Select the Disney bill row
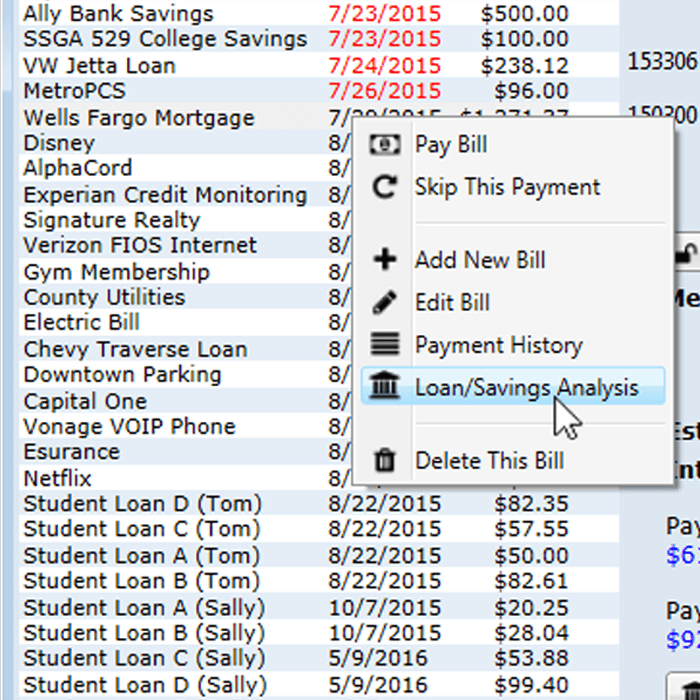 pyautogui.click(x=185, y=143)
